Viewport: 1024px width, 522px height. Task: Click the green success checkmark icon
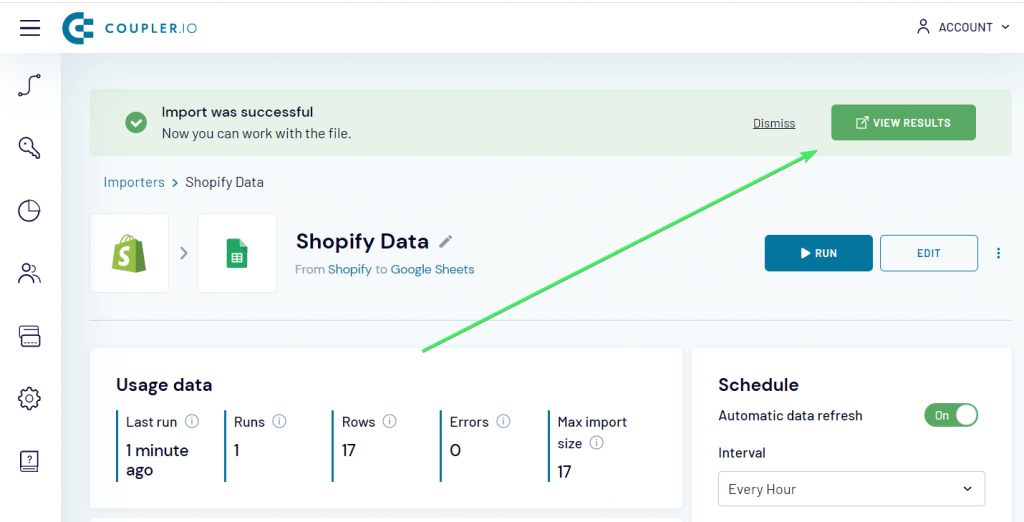point(136,122)
